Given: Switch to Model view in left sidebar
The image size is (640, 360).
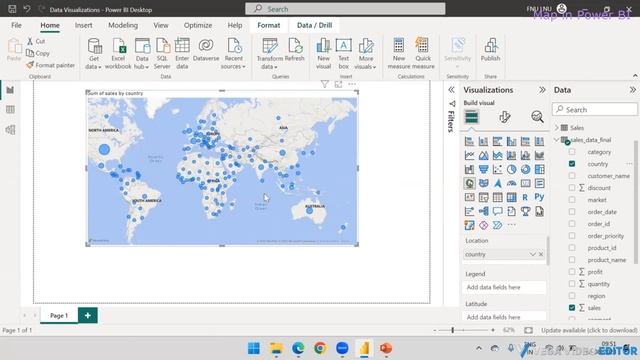Looking at the screenshot, I should [x=10, y=129].
